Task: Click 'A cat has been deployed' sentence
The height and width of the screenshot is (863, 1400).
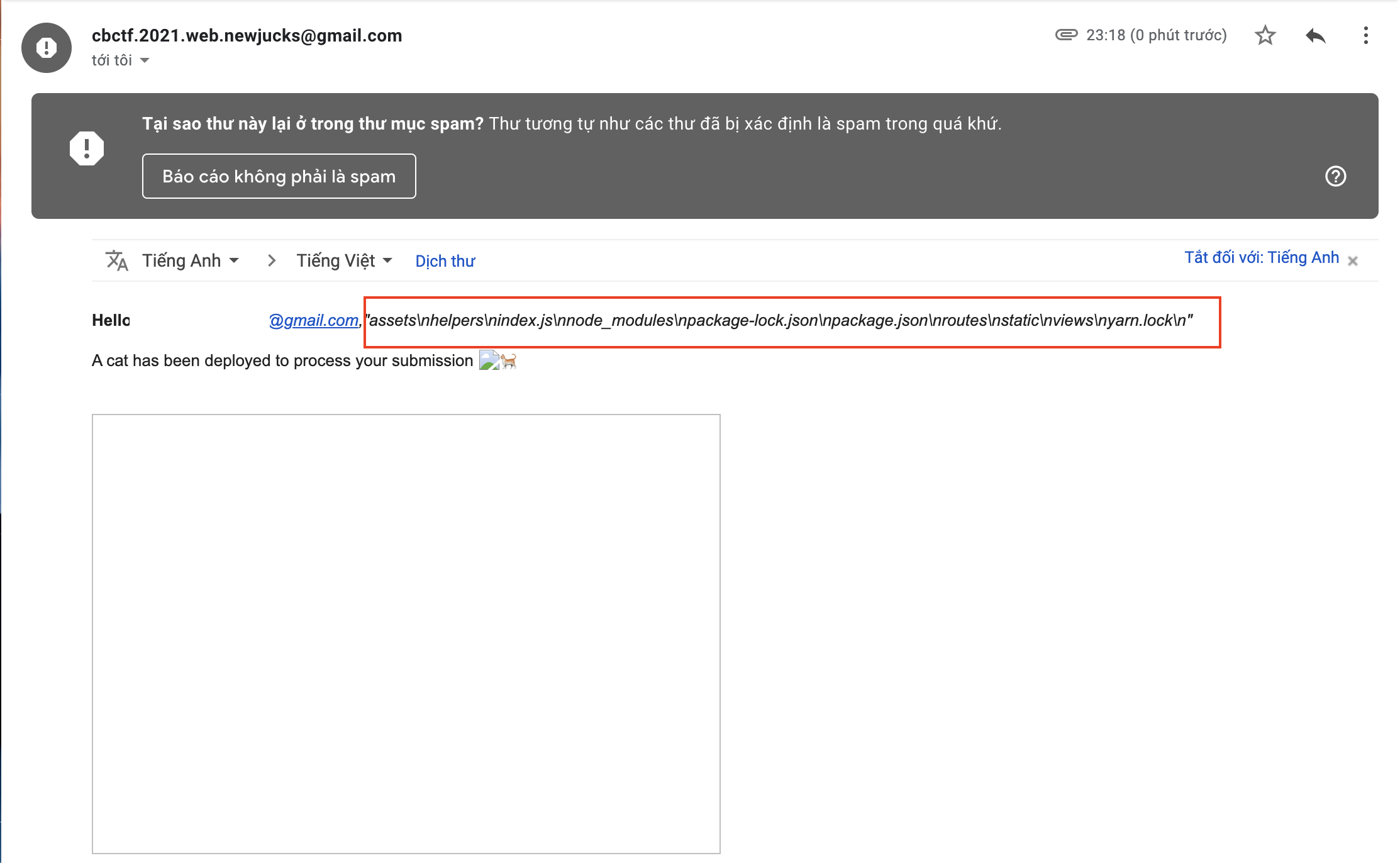Action: [282, 361]
